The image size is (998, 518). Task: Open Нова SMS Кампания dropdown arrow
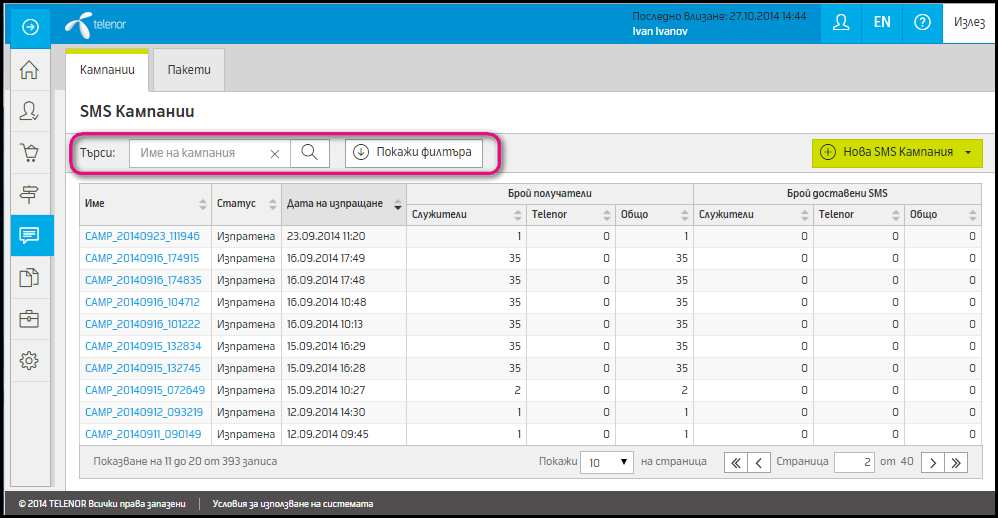click(968, 153)
